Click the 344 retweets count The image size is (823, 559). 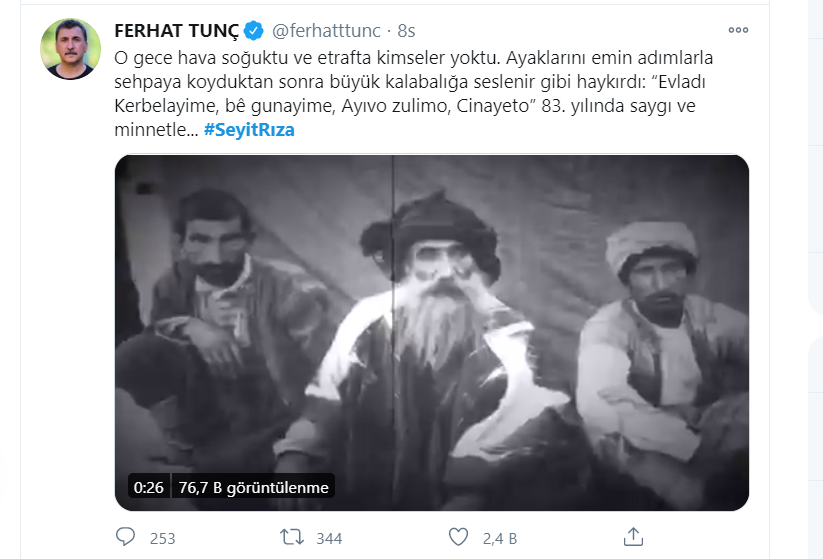[x=329, y=539]
